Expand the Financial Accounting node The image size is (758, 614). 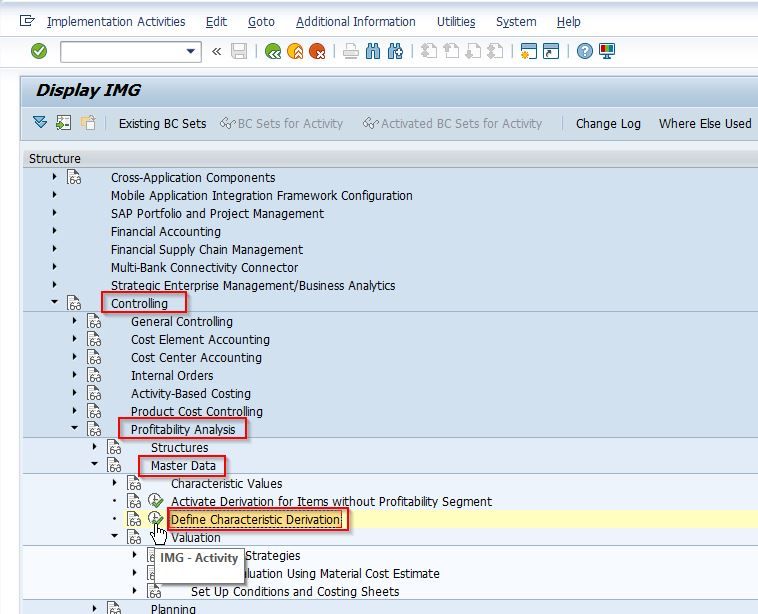[x=54, y=231]
